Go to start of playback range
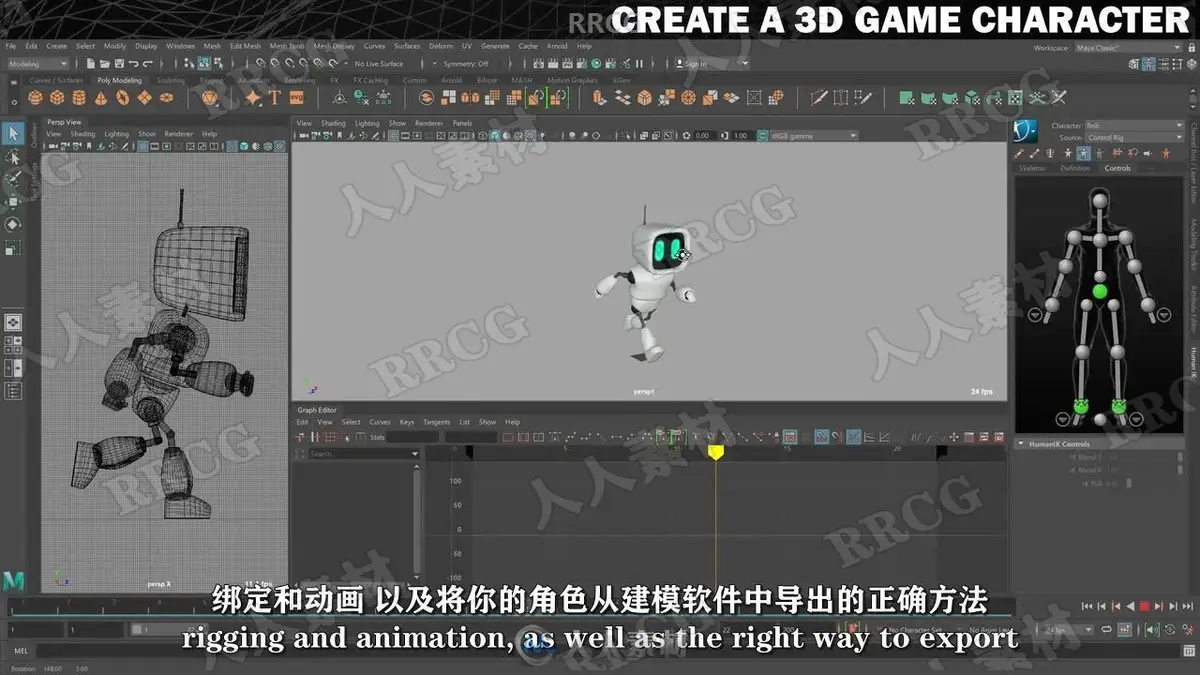The image size is (1200, 675). (1088, 606)
